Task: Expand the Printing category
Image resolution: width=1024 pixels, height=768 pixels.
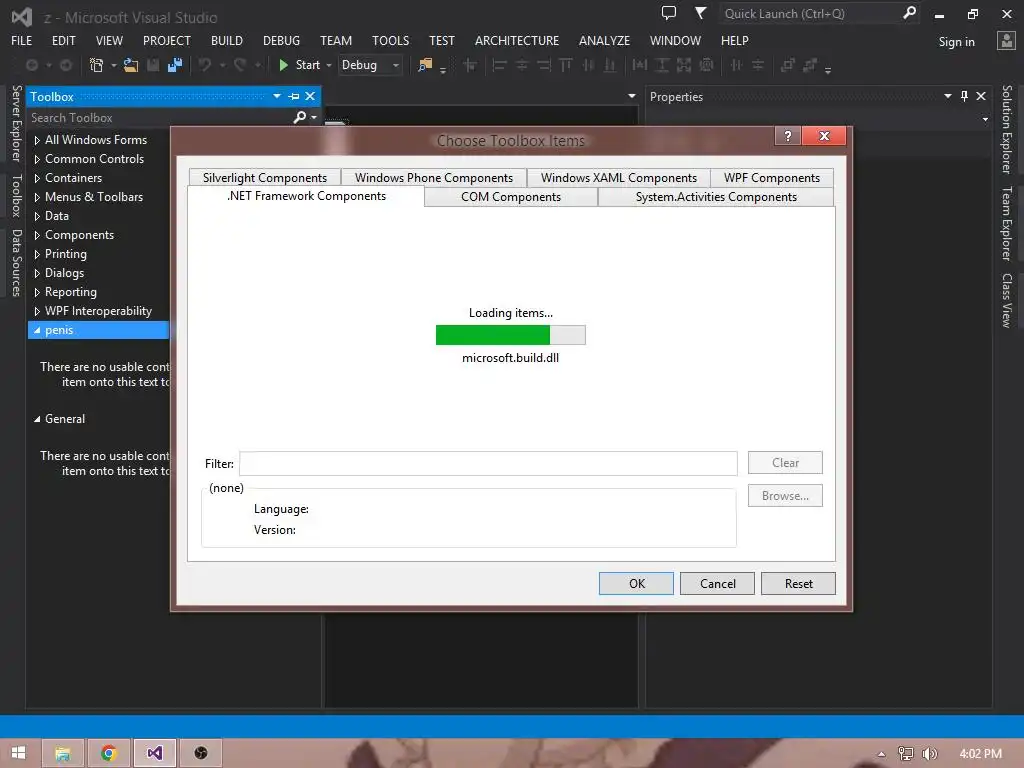Action: [x=37, y=254]
